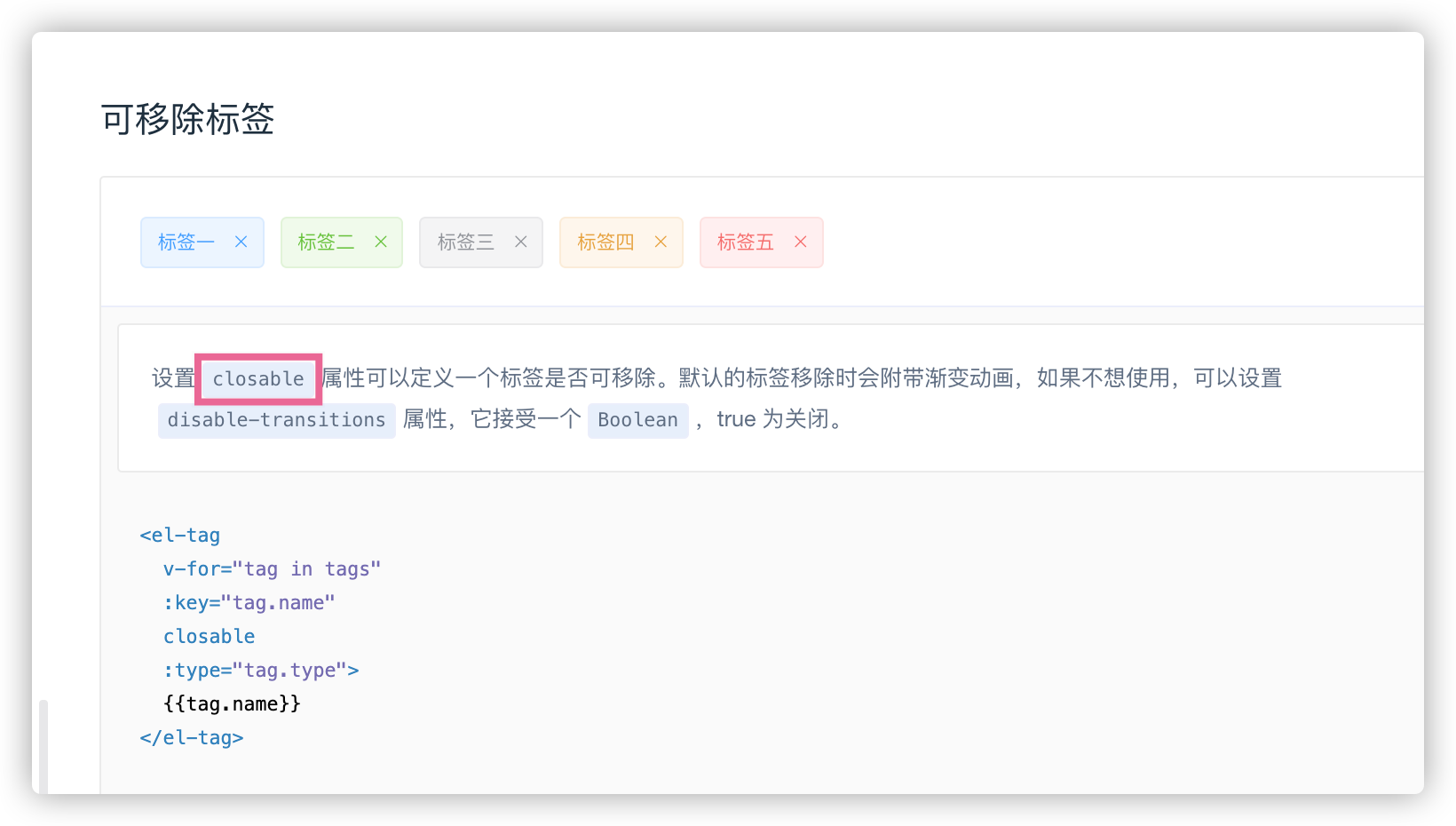Click the 可移除标签 heading
The height and width of the screenshot is (826, 1456).
187,119
